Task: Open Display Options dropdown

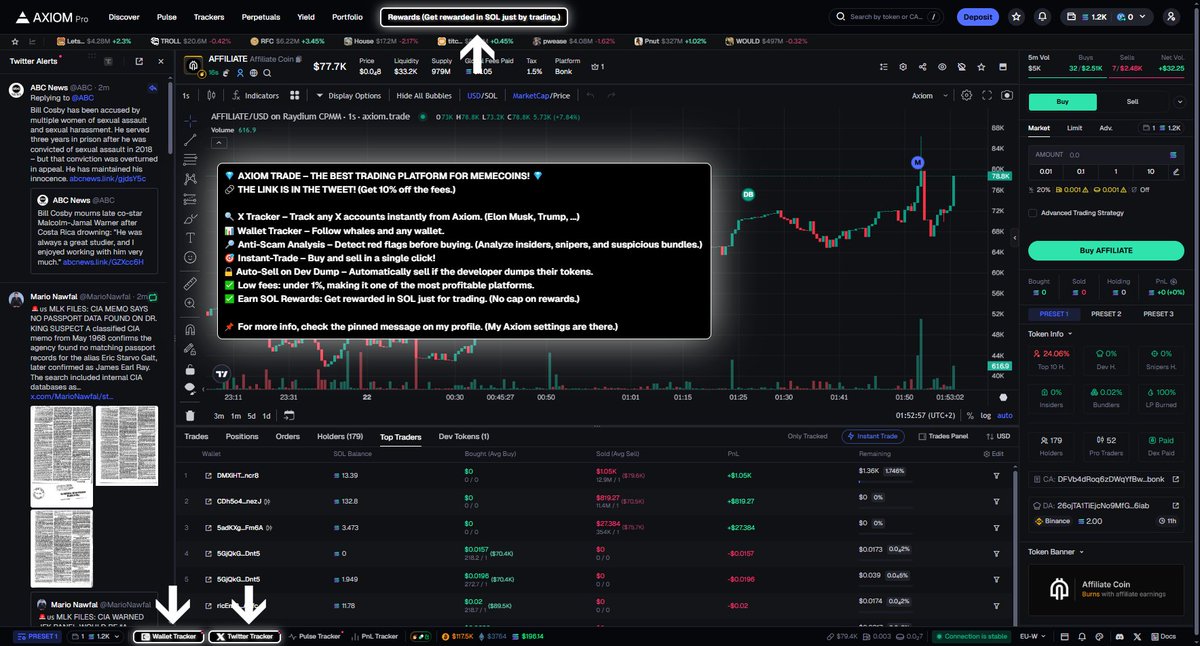Action: 348,95
